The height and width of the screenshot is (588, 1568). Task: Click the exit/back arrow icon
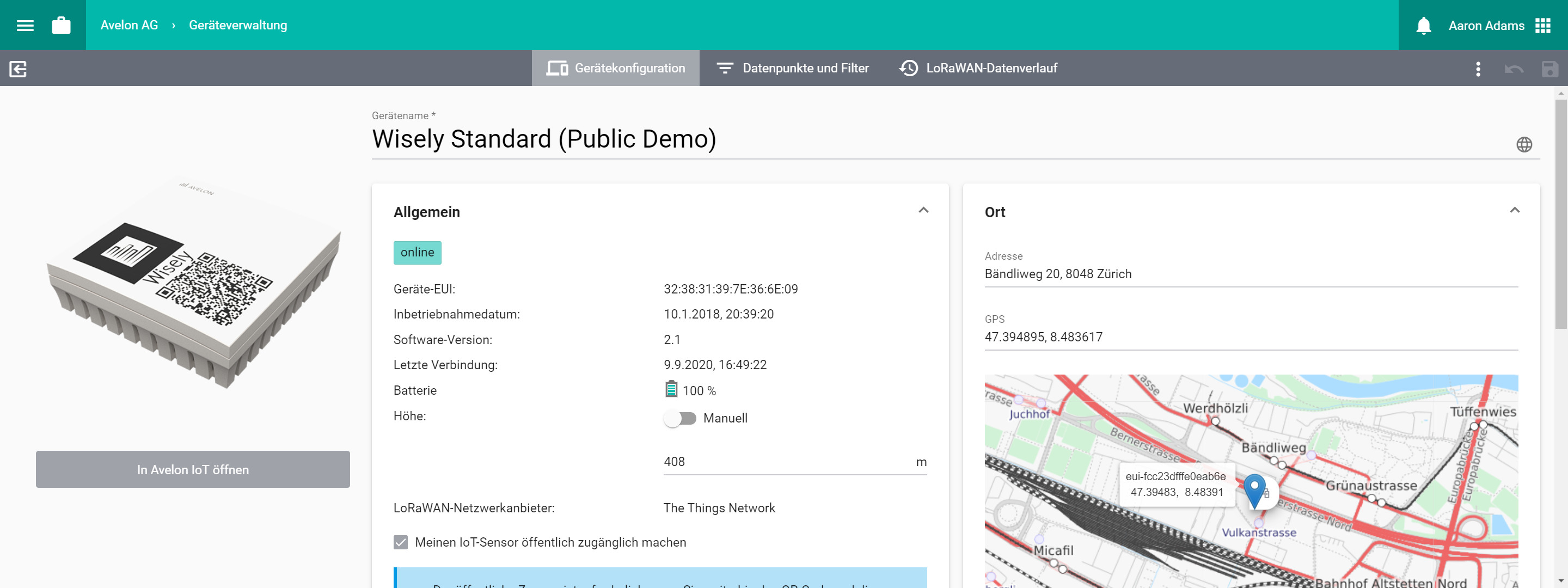tap(19, 69)
